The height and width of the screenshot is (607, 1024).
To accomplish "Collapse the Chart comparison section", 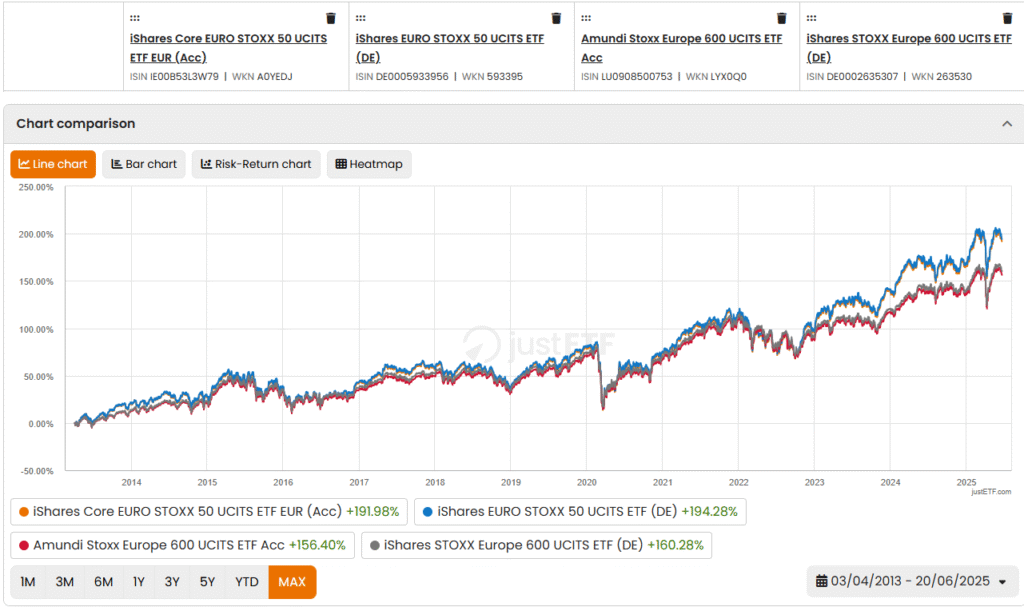I will (1007, 123).
